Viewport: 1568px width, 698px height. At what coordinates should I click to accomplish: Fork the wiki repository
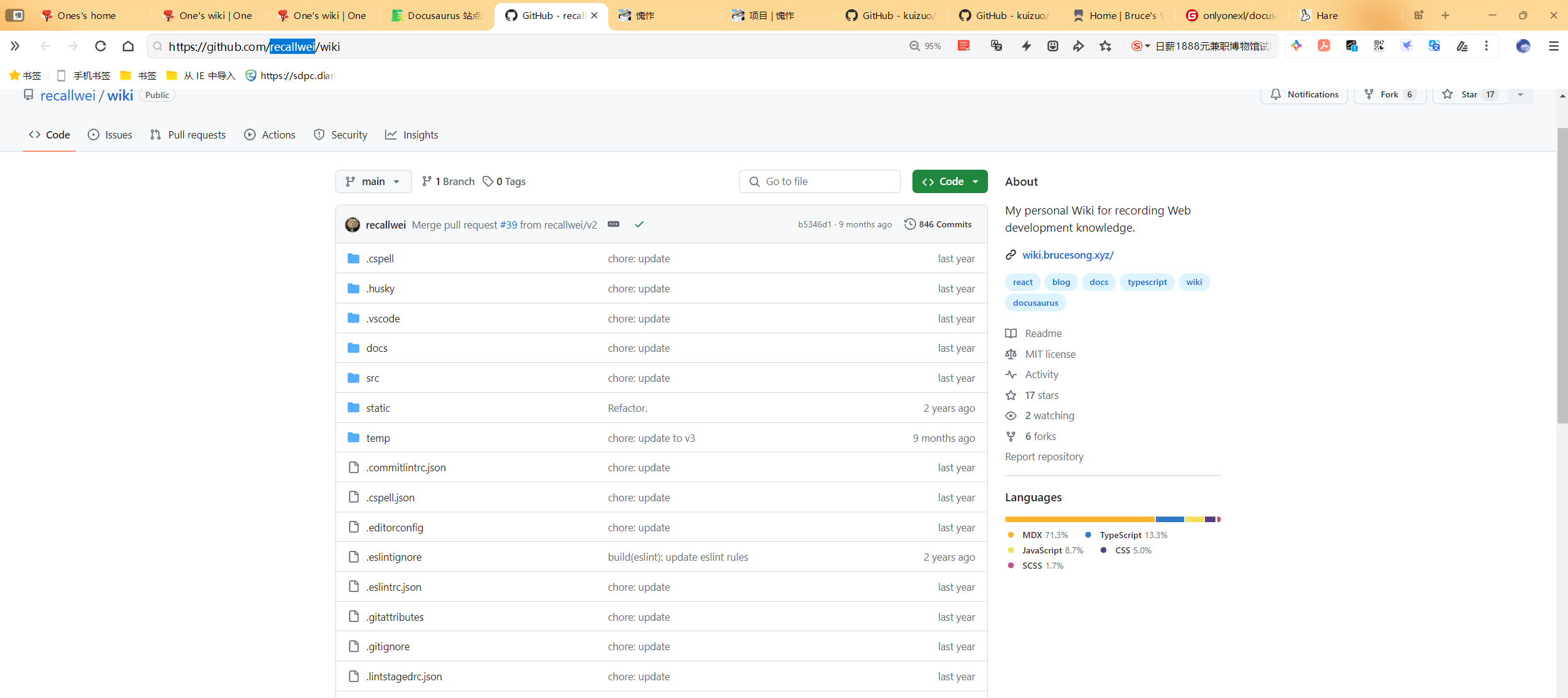point(1390,94)
